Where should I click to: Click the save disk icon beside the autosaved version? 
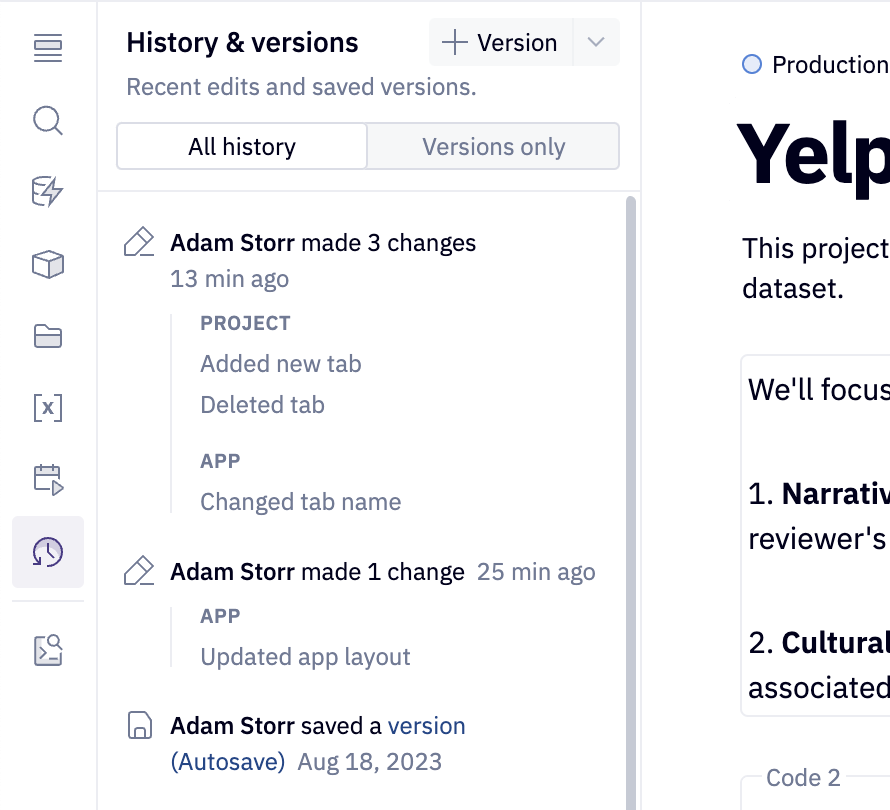[x=139, y=724]
